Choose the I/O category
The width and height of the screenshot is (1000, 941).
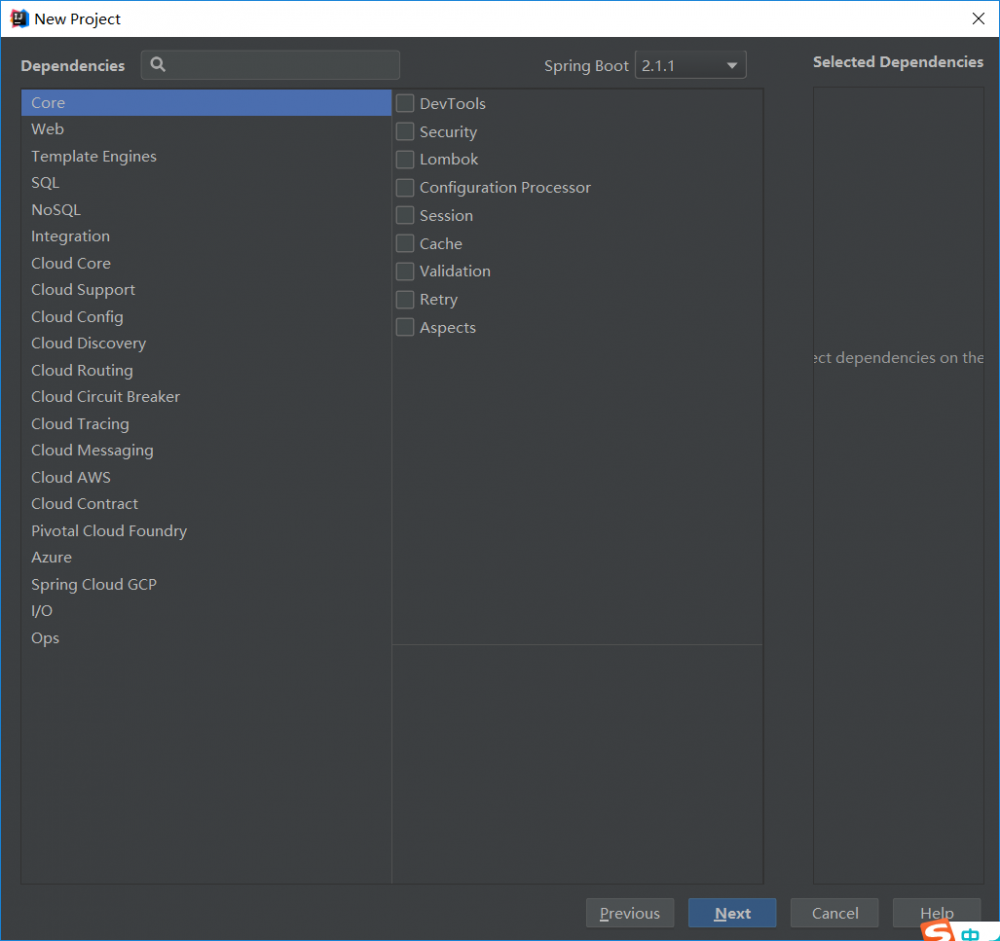pos(206,611)
